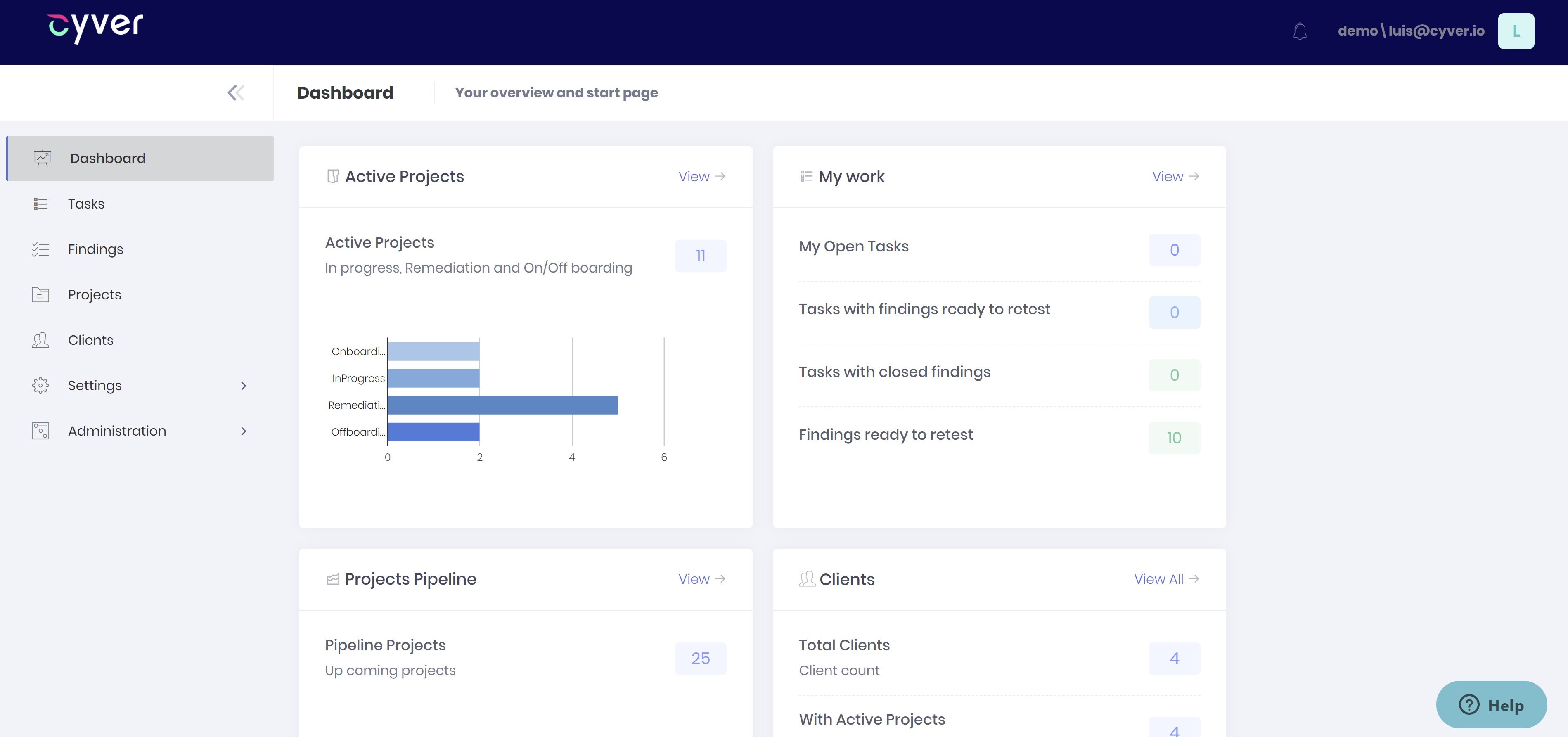Open the Tasks menu item
The height and width of the screenshot is (737, 1568).
(86, 203)
